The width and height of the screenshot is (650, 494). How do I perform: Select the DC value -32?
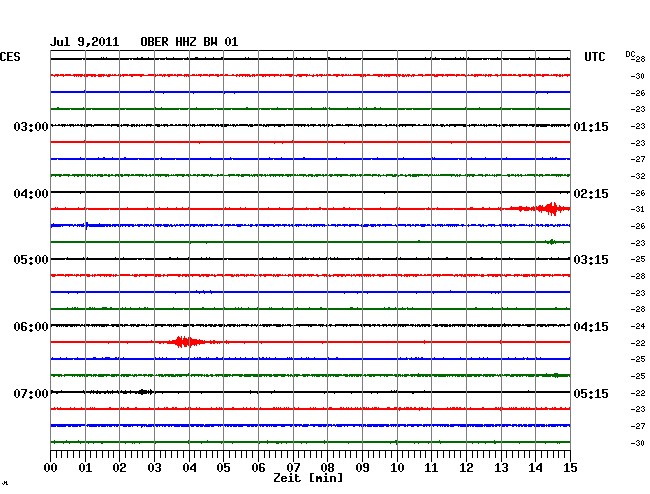pyautogui.click(x=638, y=176)
